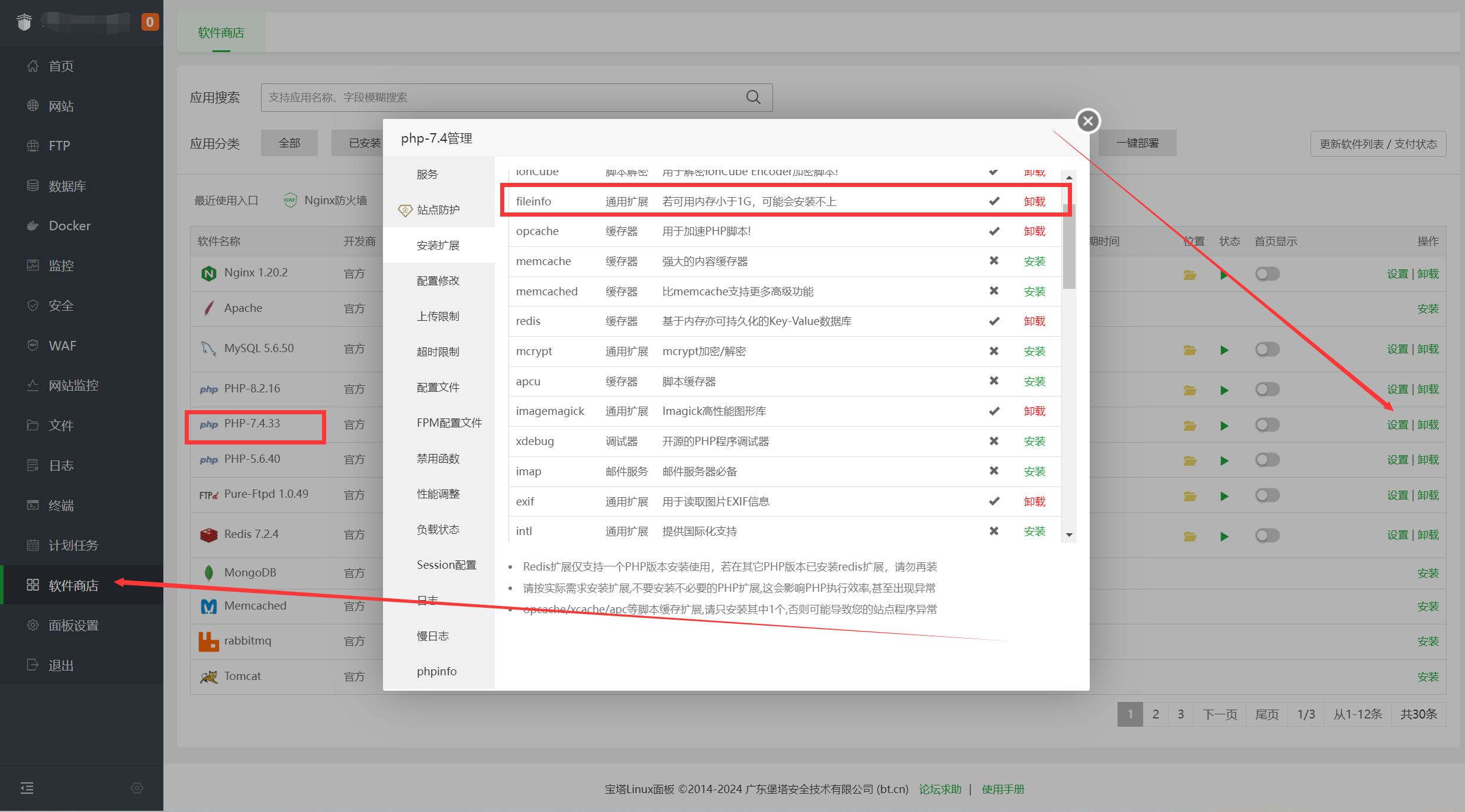The image size is (1465, 812).
Task: Toggle homepage display for PHP-8.2.16
Action: point(1267,389)
